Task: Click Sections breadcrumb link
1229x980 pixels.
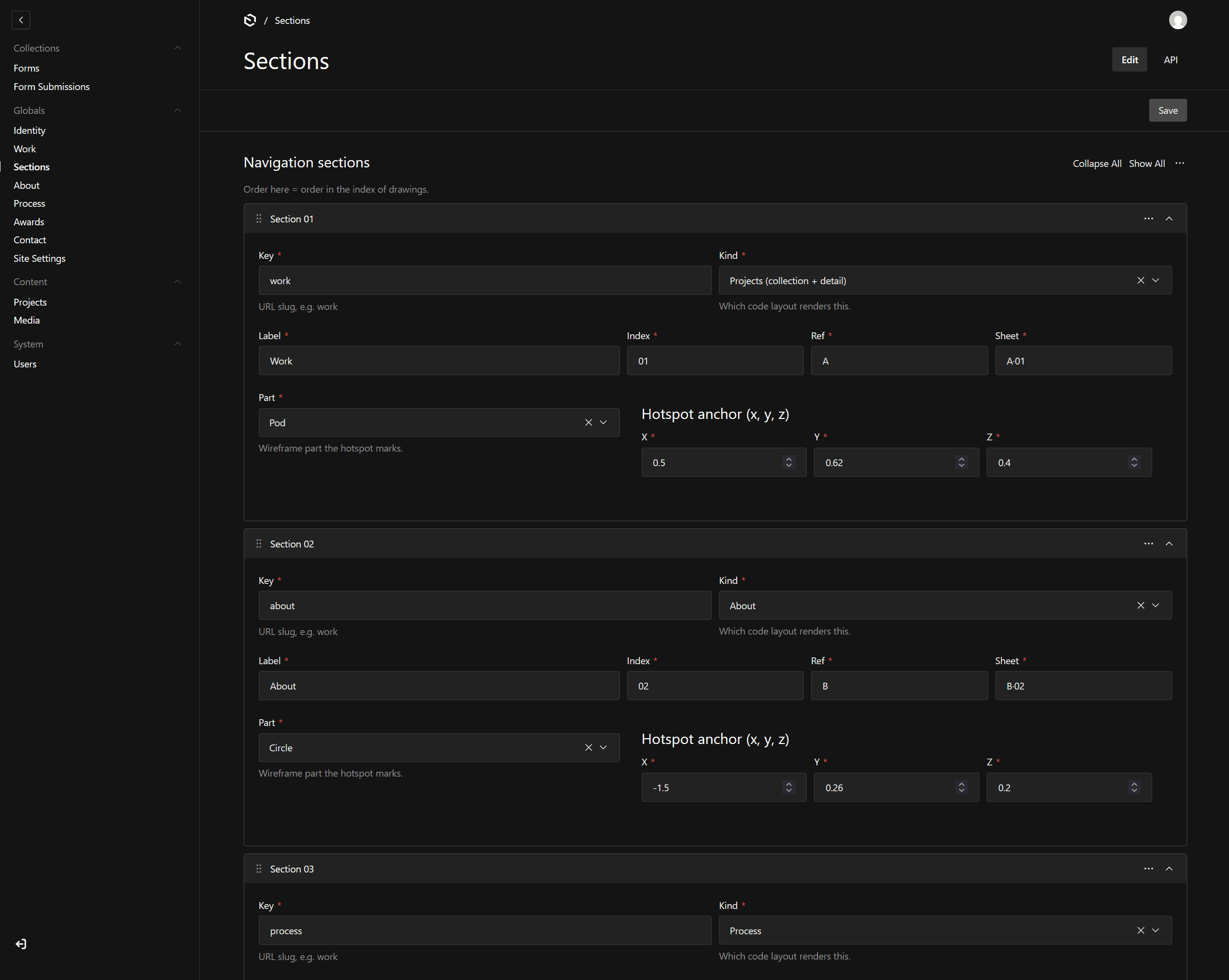Action: coord(292,20)
